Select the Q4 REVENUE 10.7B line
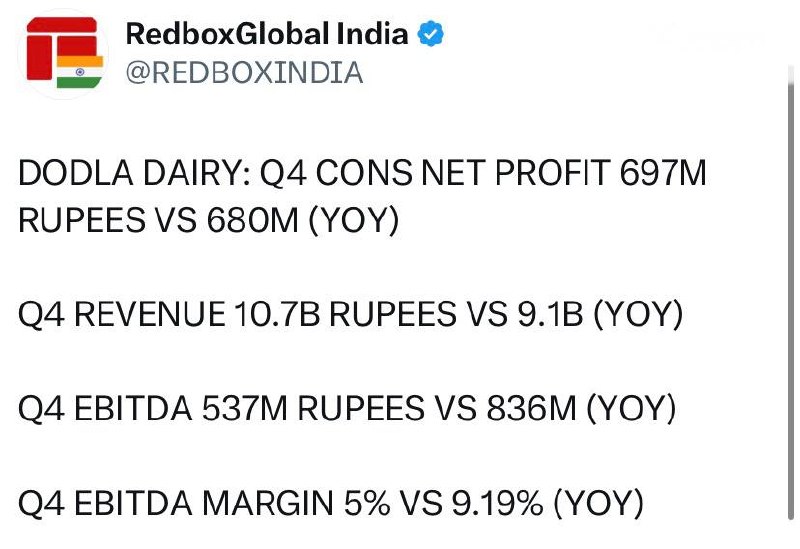Viewport: 800px width, 549px height. tap(350, 313)
